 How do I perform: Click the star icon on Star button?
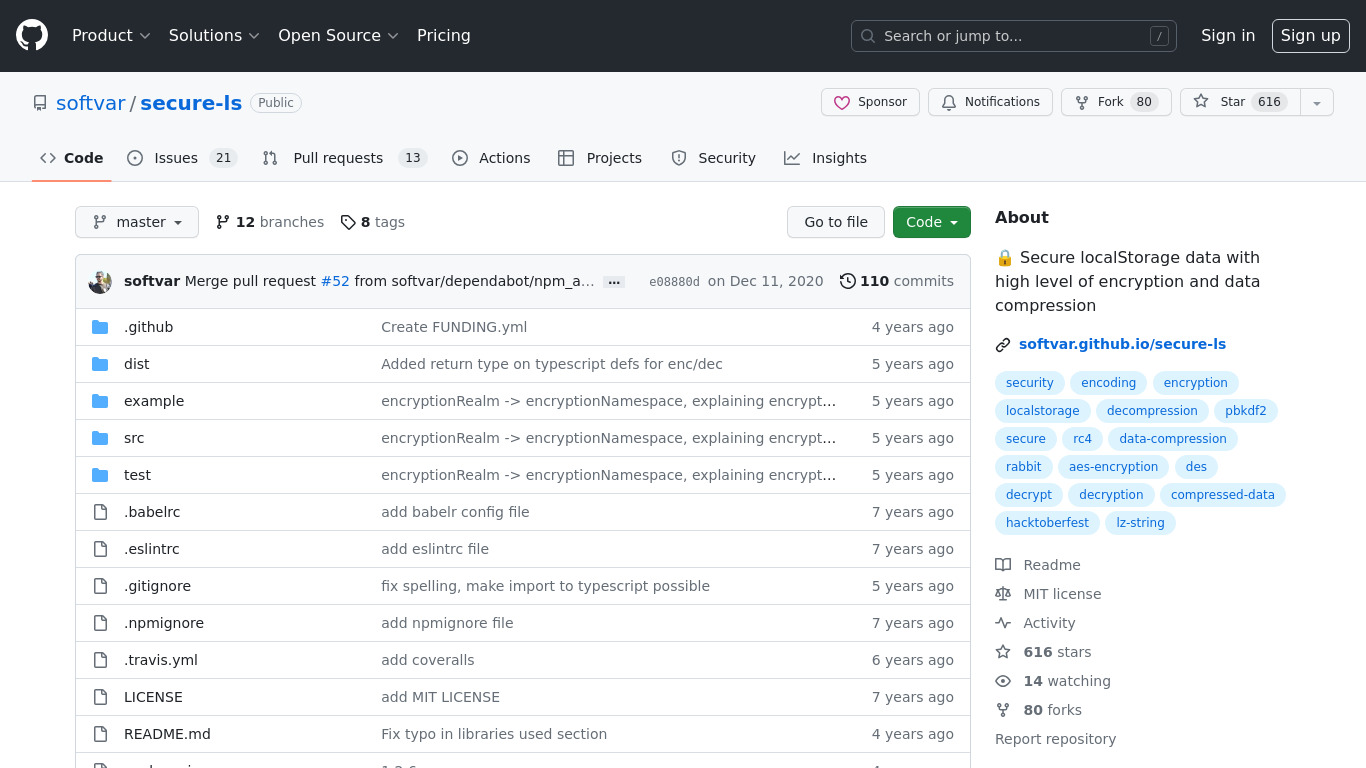[1201, 101]
